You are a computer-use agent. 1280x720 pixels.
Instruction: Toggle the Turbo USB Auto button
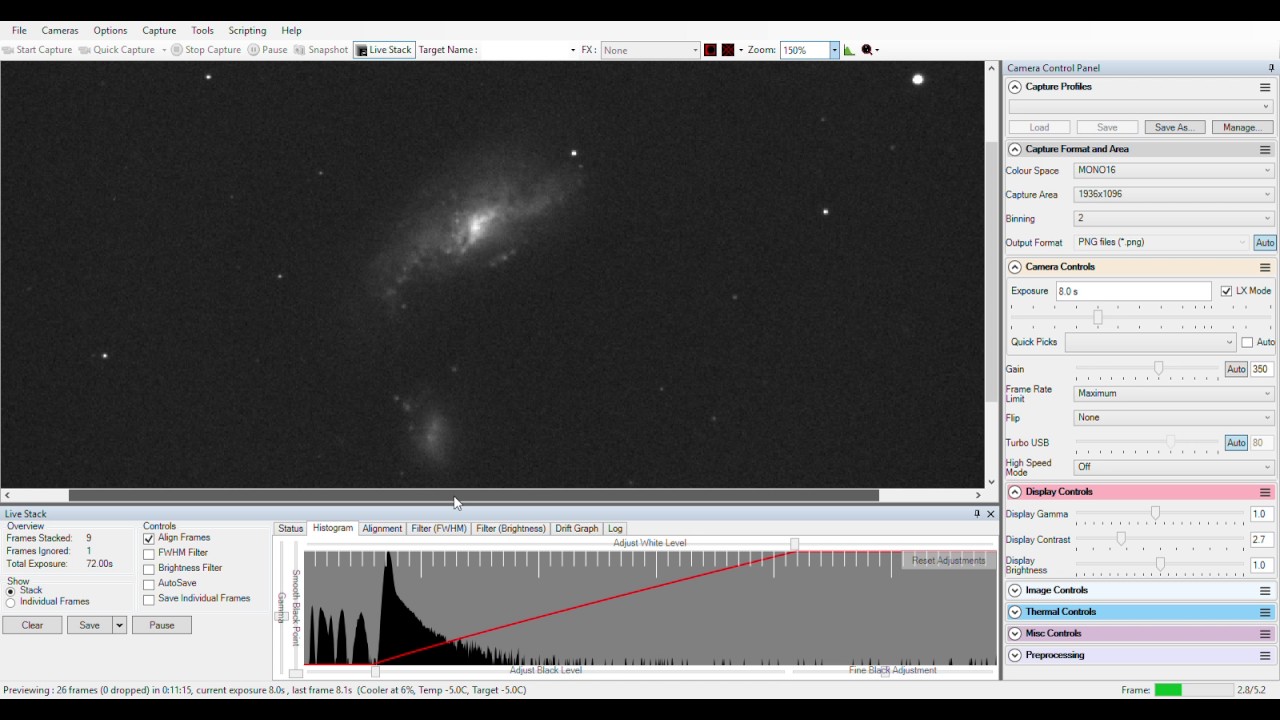[1236, 443]
